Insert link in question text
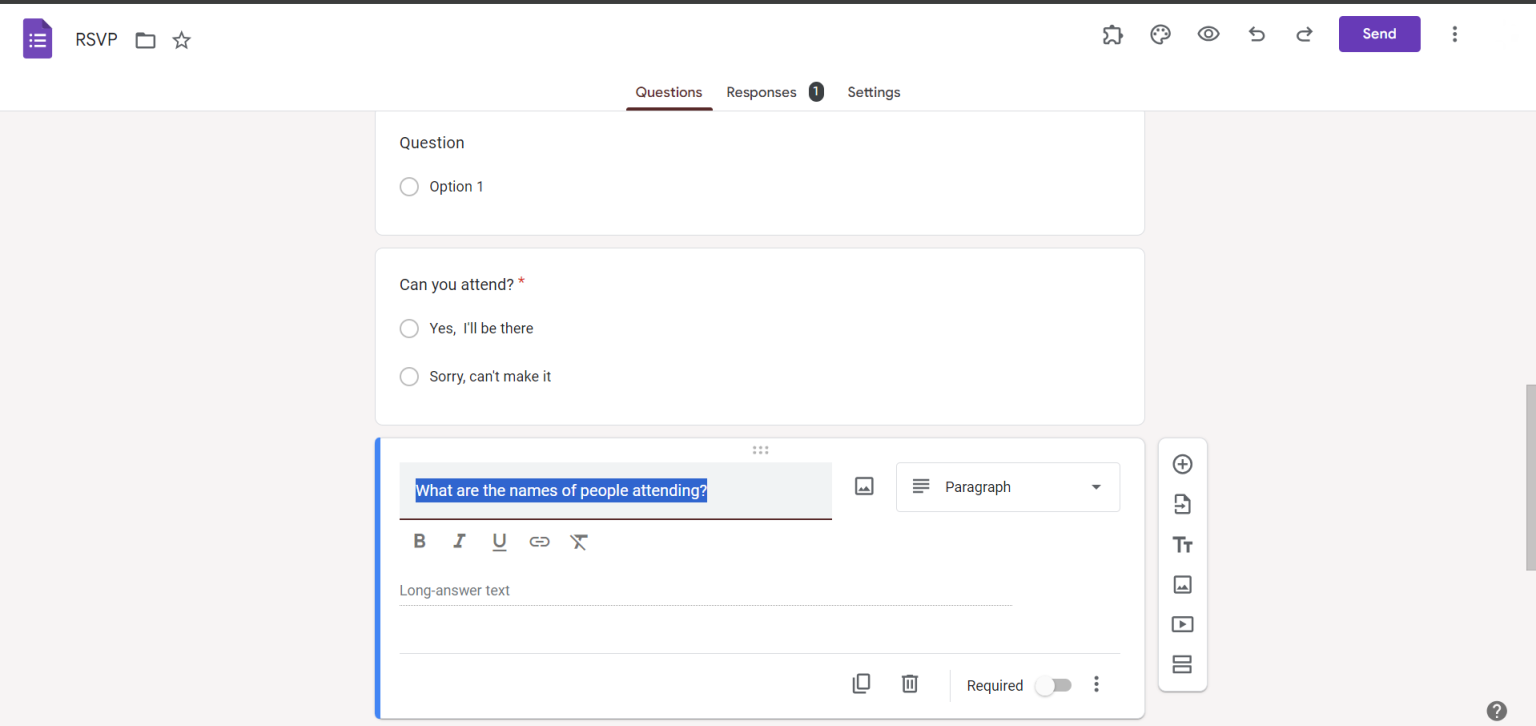 [x=539, y=542]
